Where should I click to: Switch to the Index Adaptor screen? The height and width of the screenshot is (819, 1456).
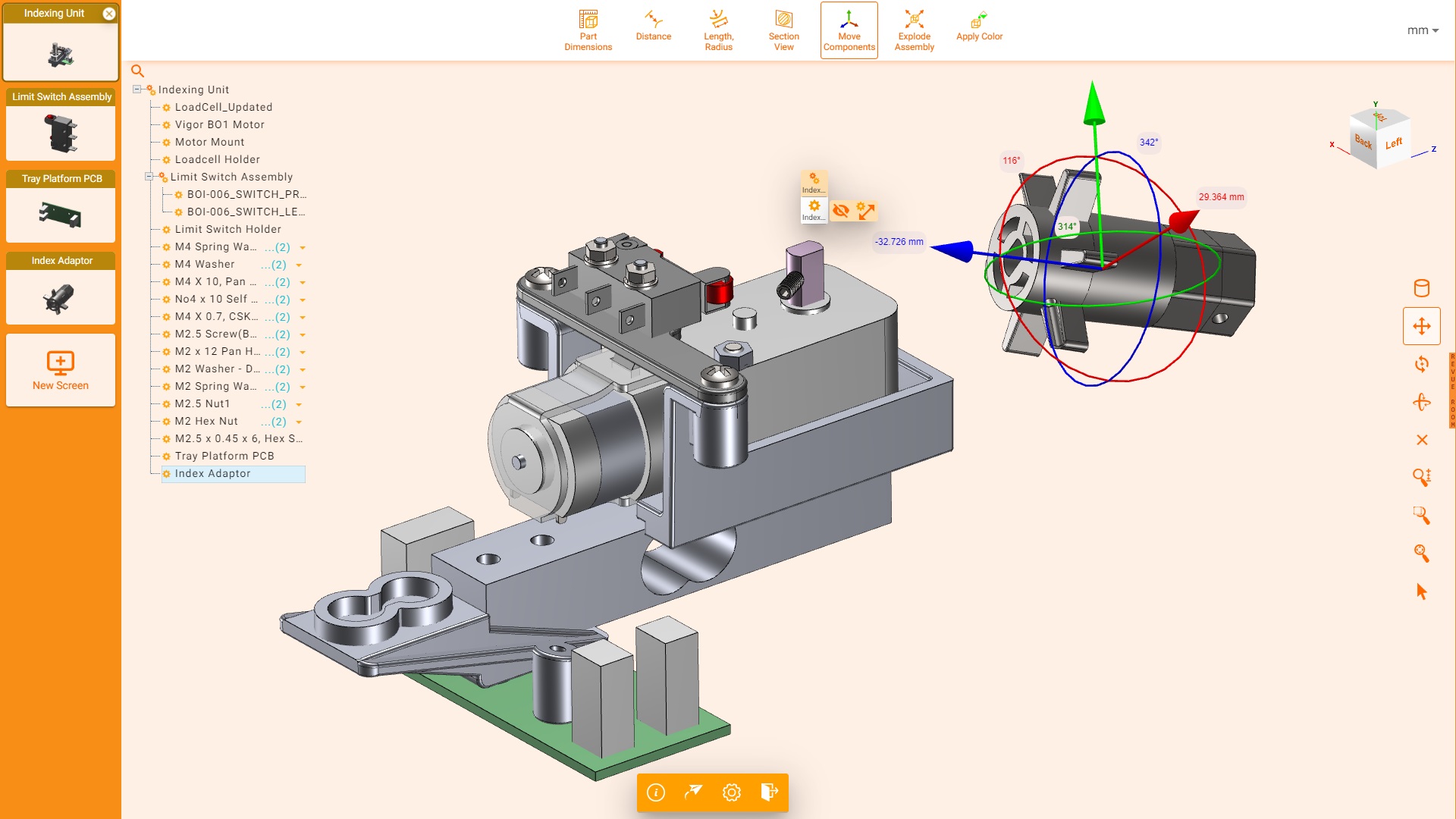[61, 289]
